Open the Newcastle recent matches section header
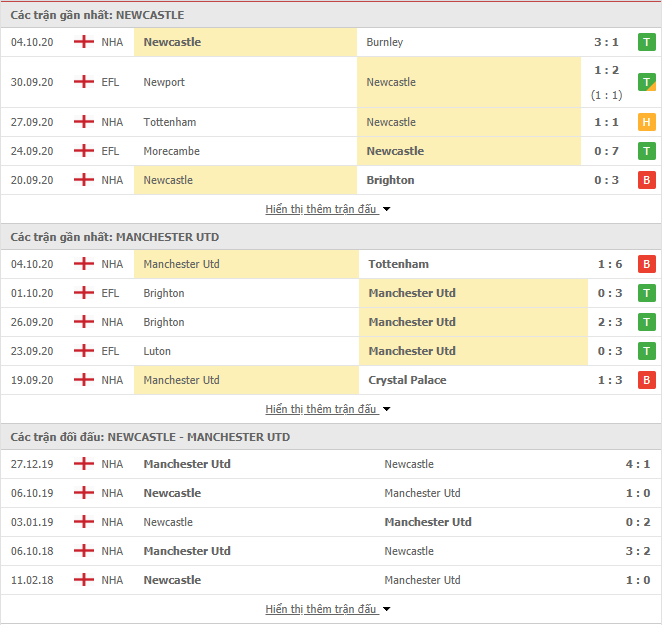Screen dimensions: 662x625 pos(98,15)
